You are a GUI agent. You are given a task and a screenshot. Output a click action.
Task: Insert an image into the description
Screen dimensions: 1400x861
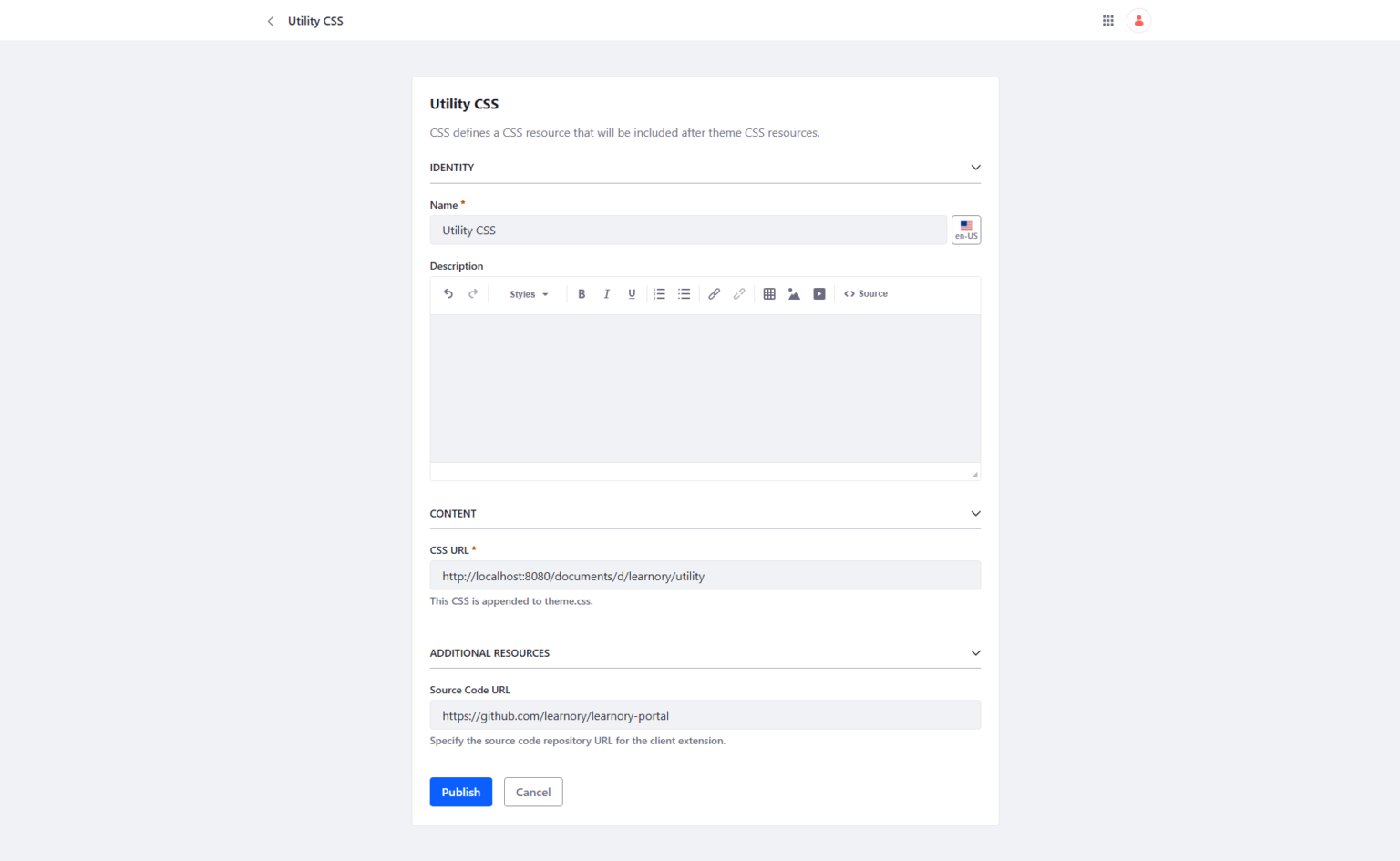click(x=794, y=293)
